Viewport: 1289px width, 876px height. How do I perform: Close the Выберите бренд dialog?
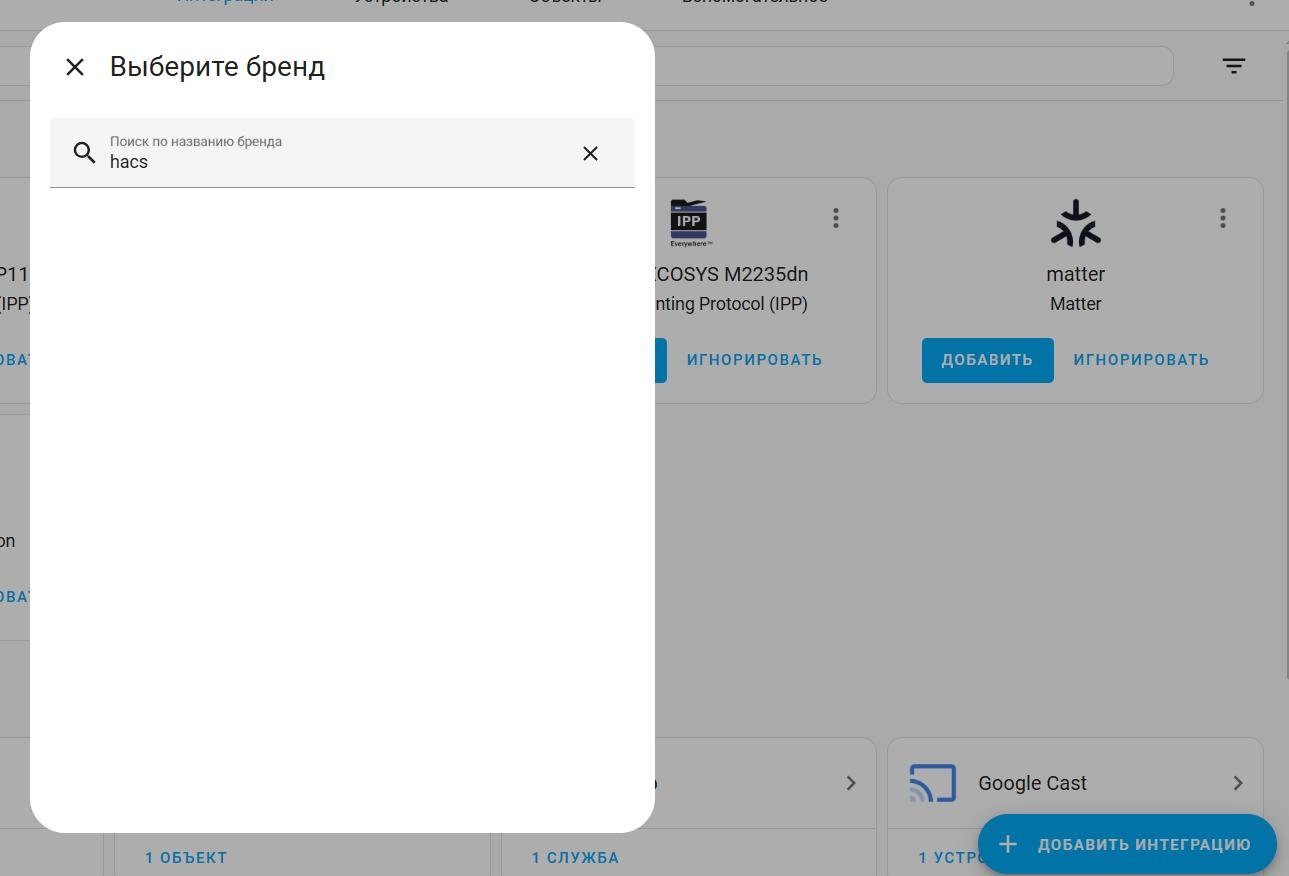[x=75, y=67]
